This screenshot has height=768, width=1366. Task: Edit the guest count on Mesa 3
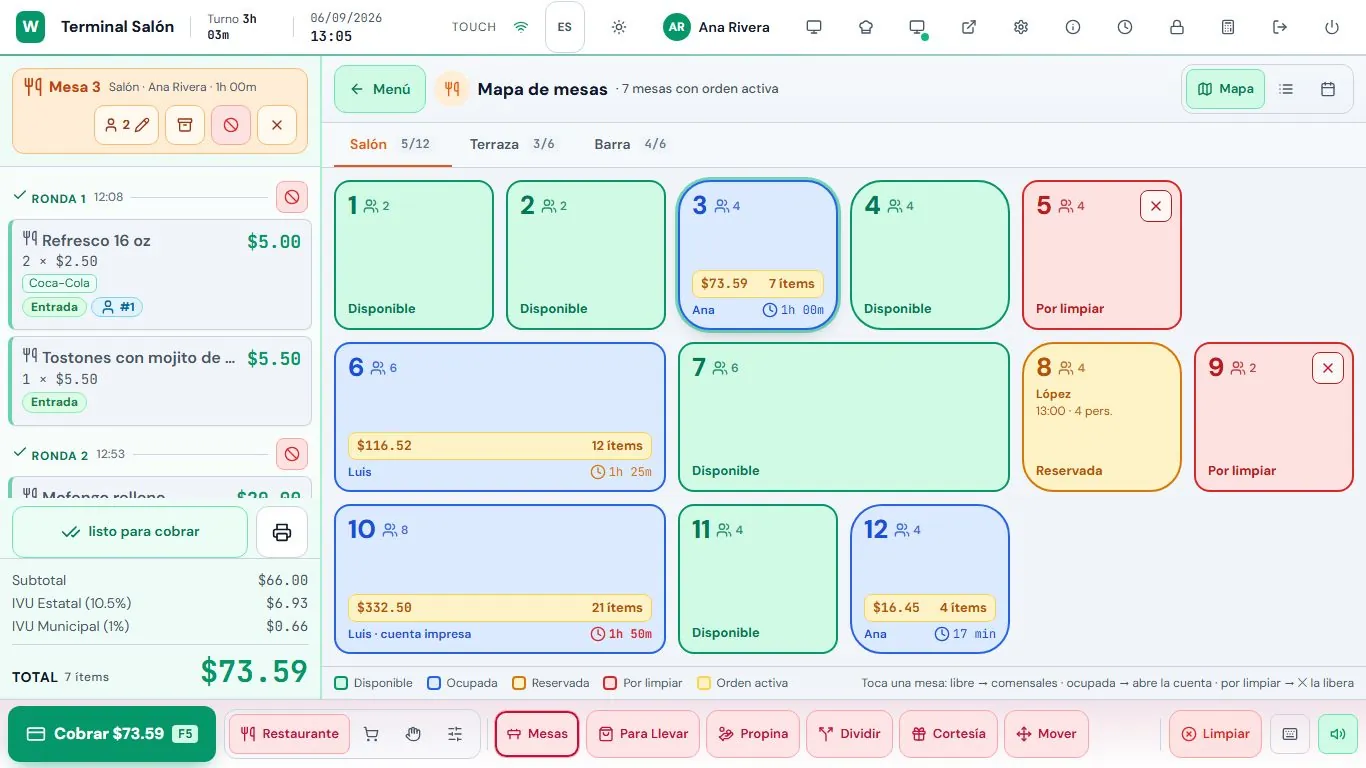[x=127, y=125]
